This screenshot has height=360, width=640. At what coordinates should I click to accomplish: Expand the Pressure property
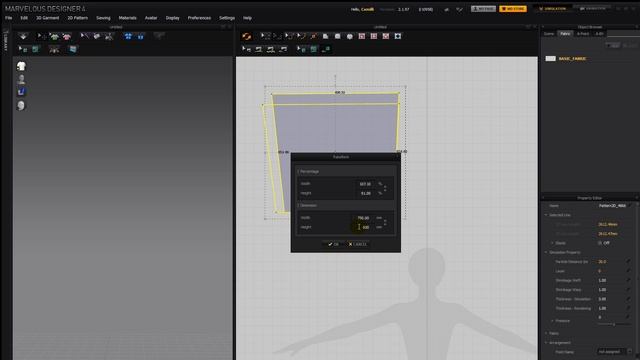pos(552,321)
